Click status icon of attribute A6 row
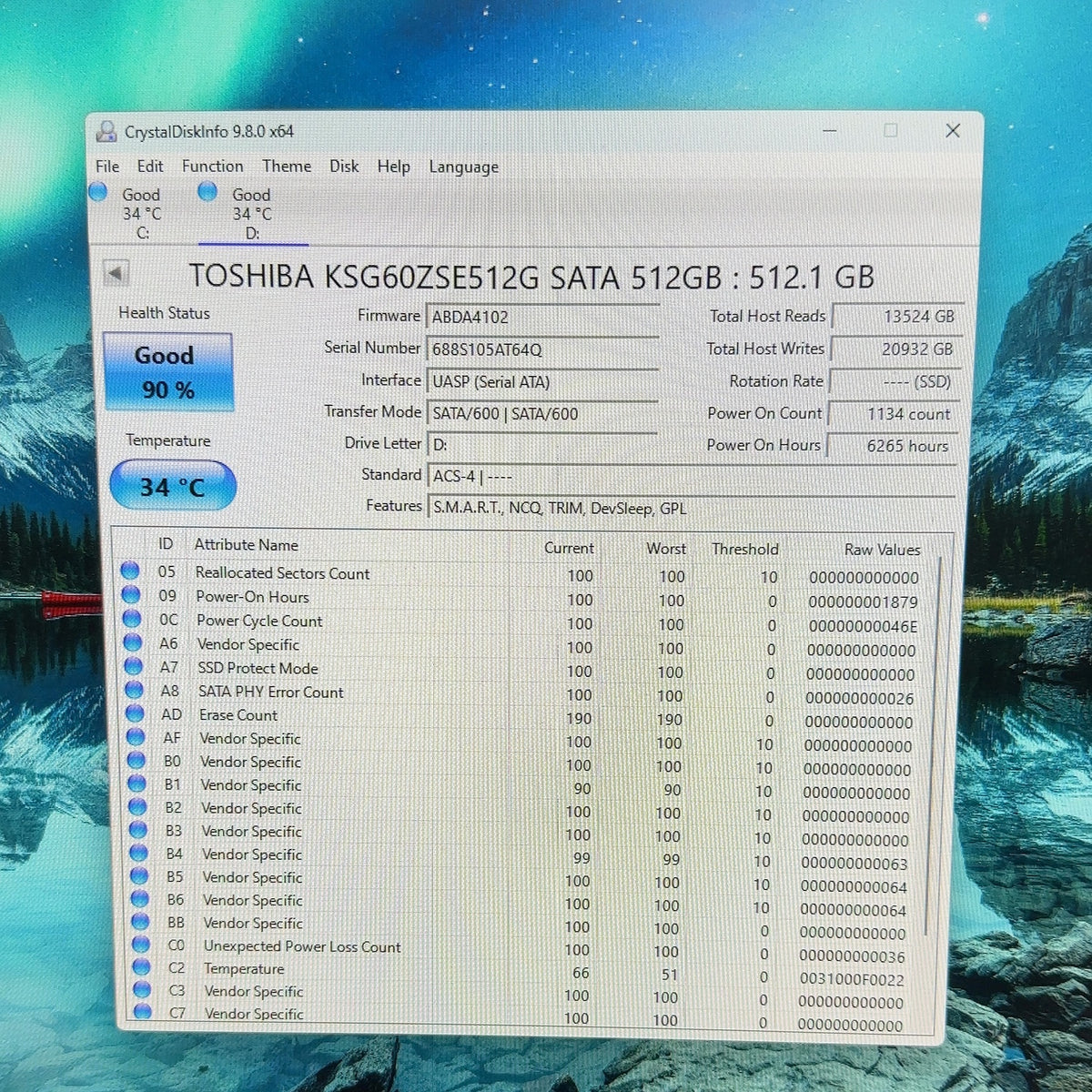The image size is (1092, 1092). pyautogui.click(x=133, y=642)
